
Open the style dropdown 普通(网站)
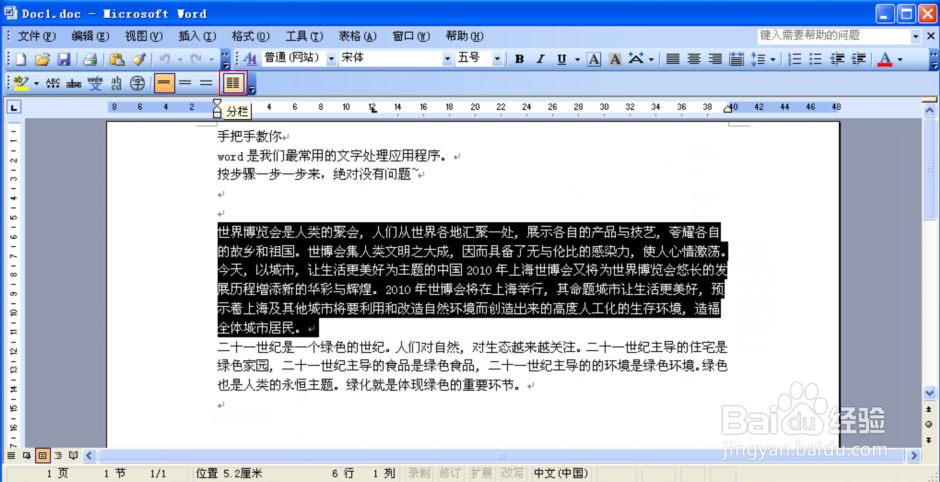332,59
